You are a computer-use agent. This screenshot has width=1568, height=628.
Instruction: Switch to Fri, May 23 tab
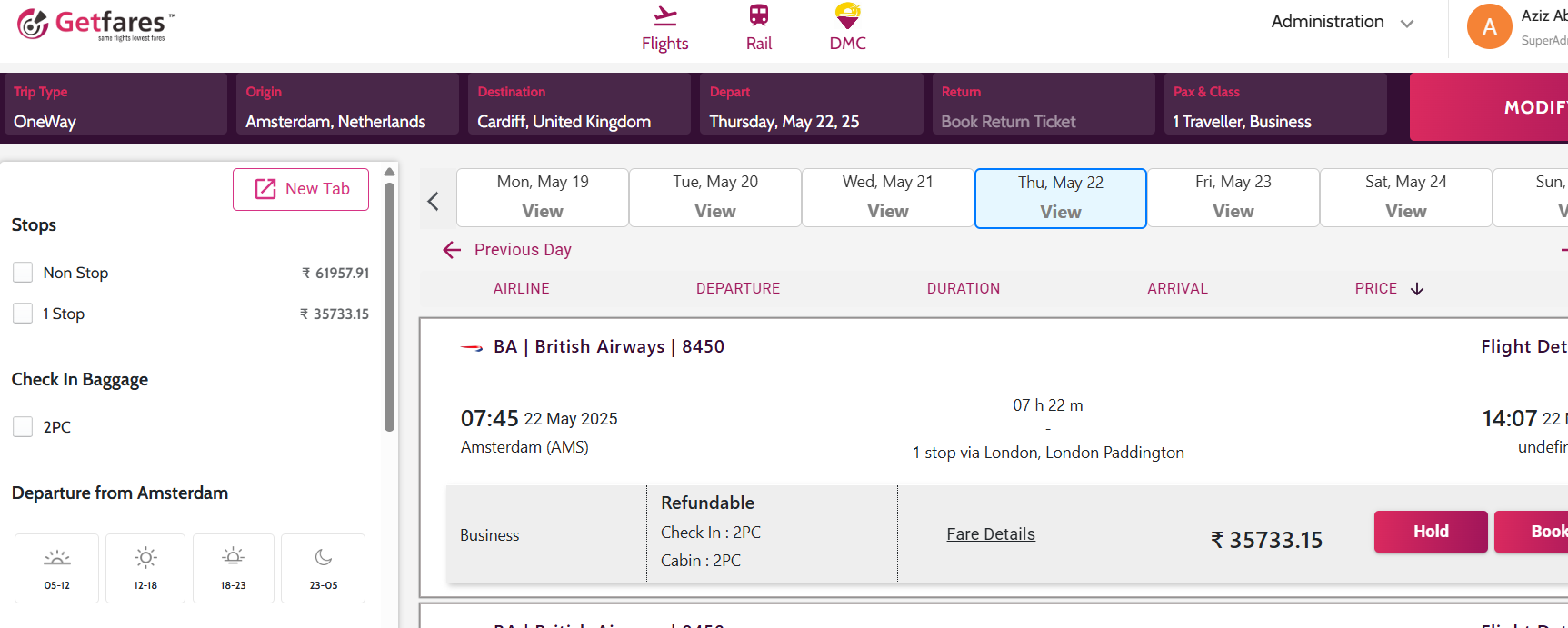[1233, 197]
